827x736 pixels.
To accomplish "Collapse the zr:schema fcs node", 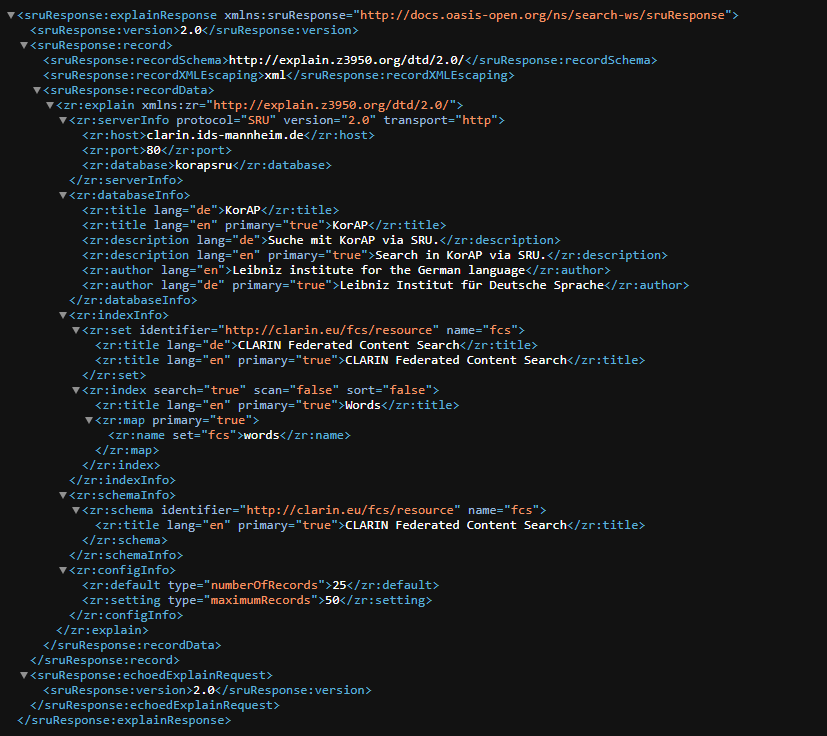I will pyautogui.click(x=76, y=510).
